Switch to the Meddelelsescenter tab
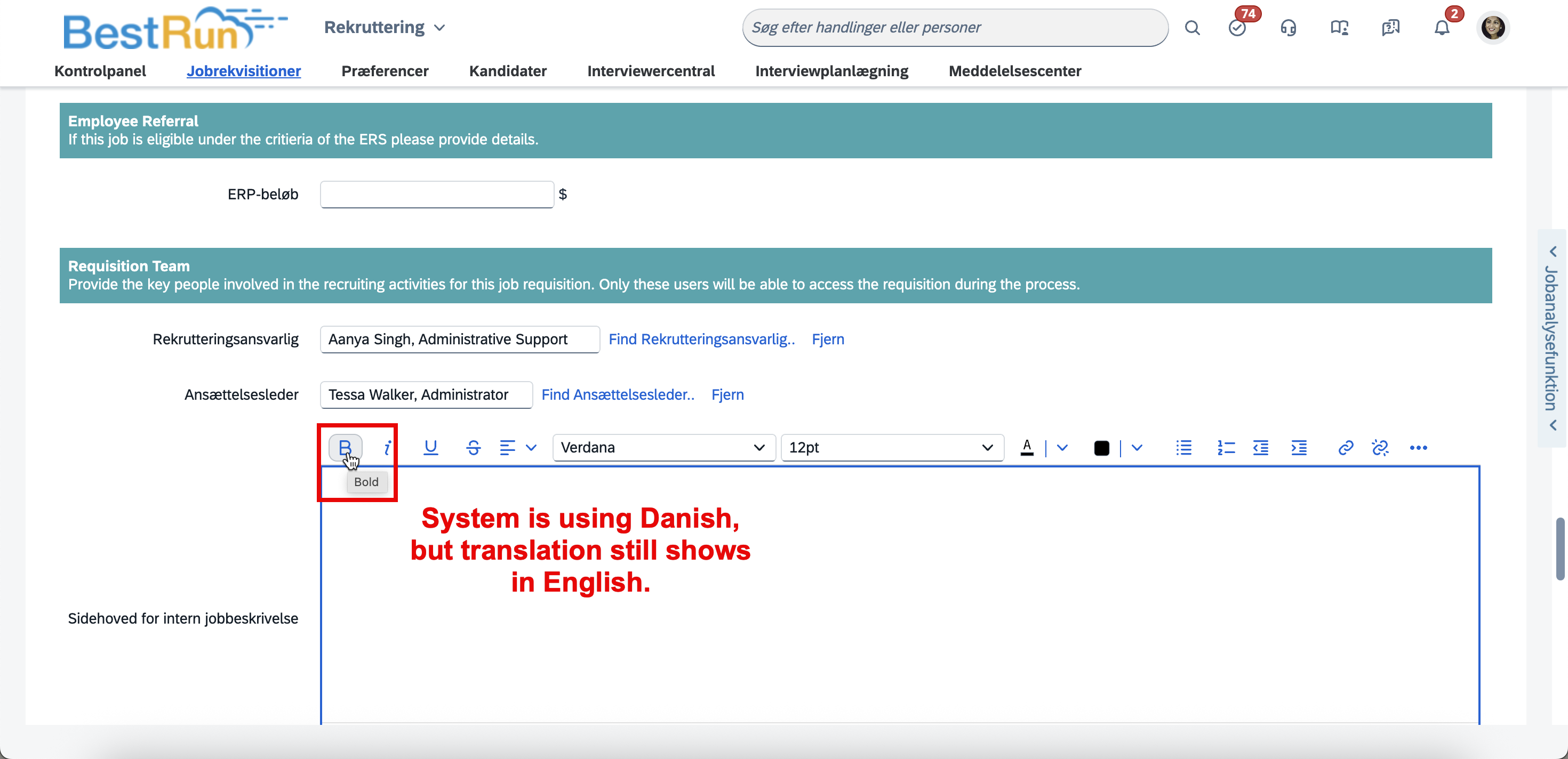The width and height of the screenshot is (1568, 759). [1015, 71]
